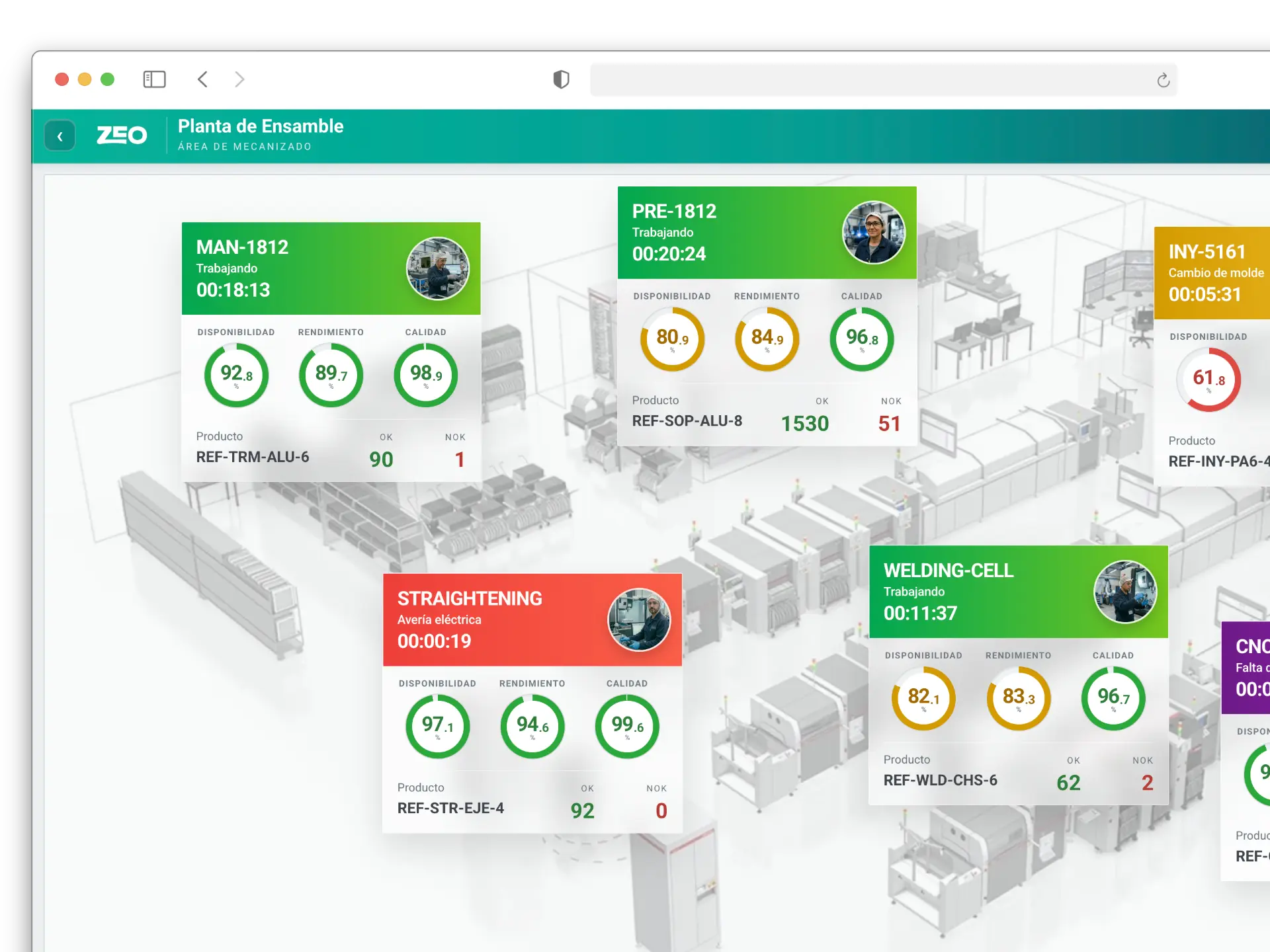
Task: Select product REF-WLD-CHS-6
Action: 941,780
